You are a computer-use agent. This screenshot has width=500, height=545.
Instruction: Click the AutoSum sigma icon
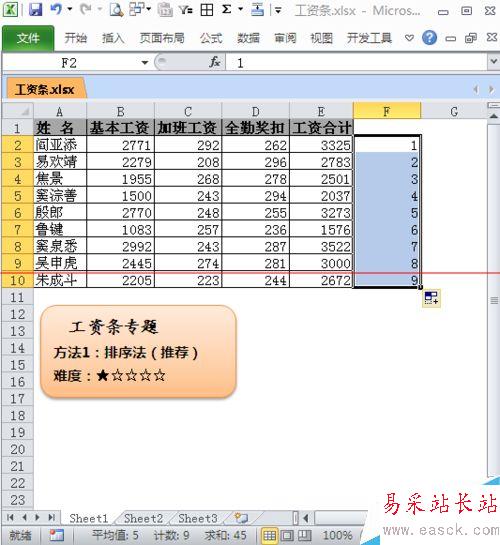coord(226,9)
